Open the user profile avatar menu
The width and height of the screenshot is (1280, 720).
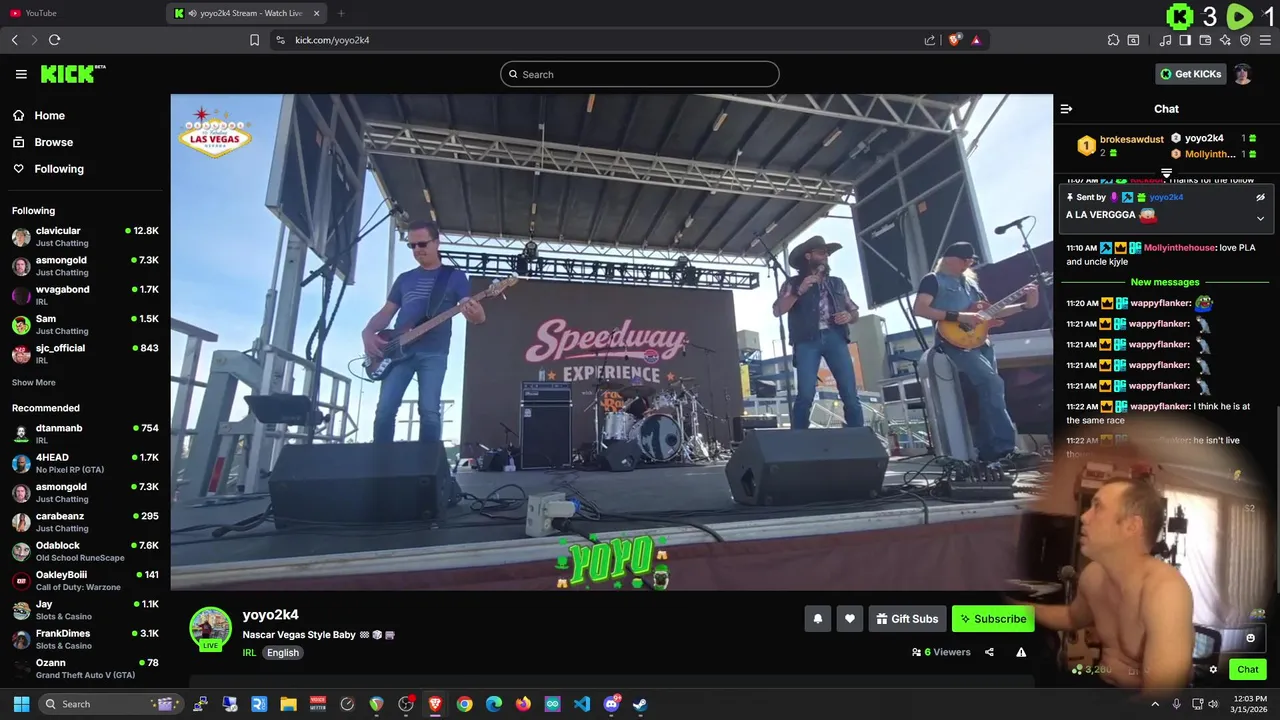(x=1242, y=74)
